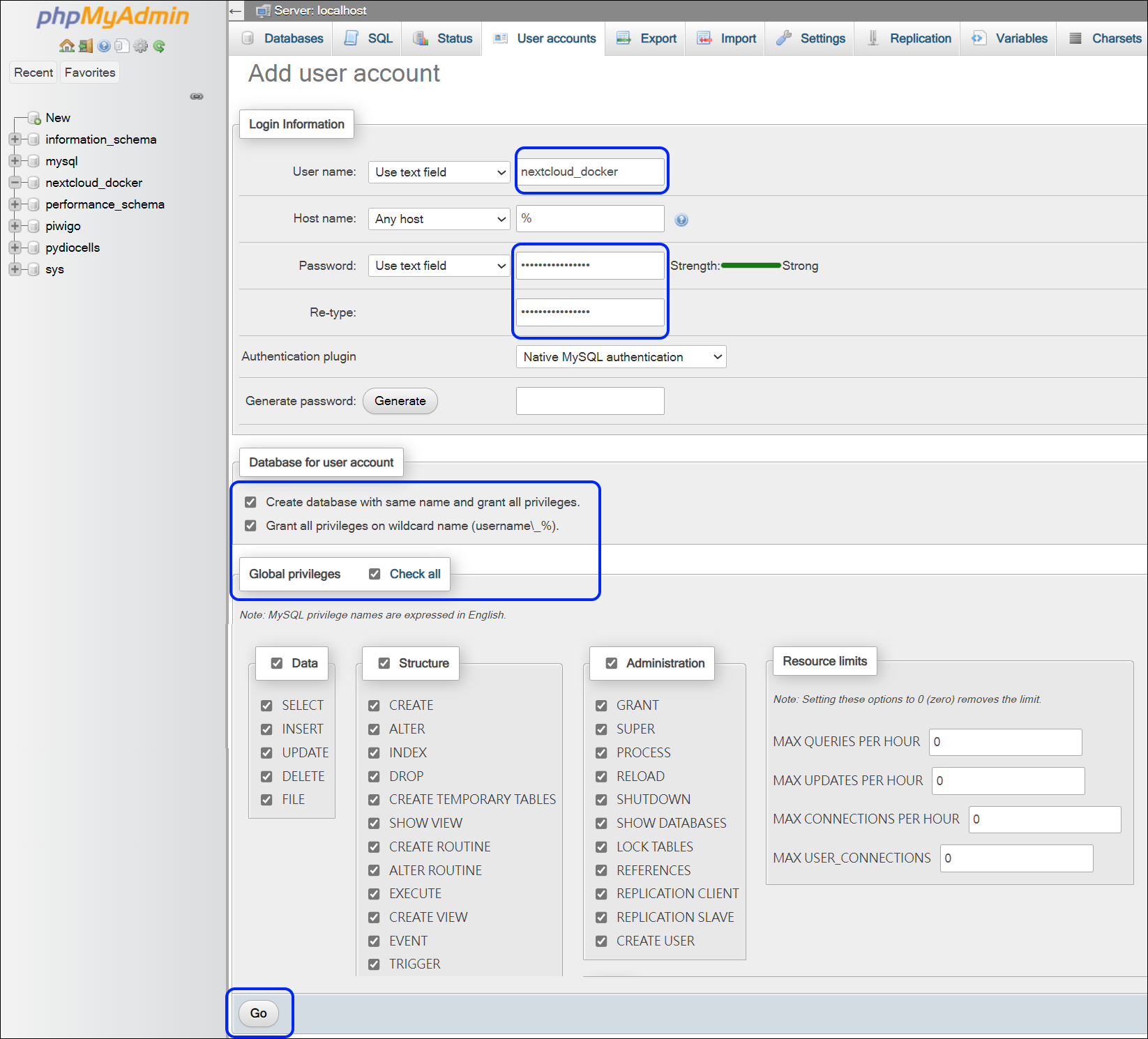Screen dimensions: 1148x1039
Task: Click the collapse-panel arrow in server bar
Action: 236,10
